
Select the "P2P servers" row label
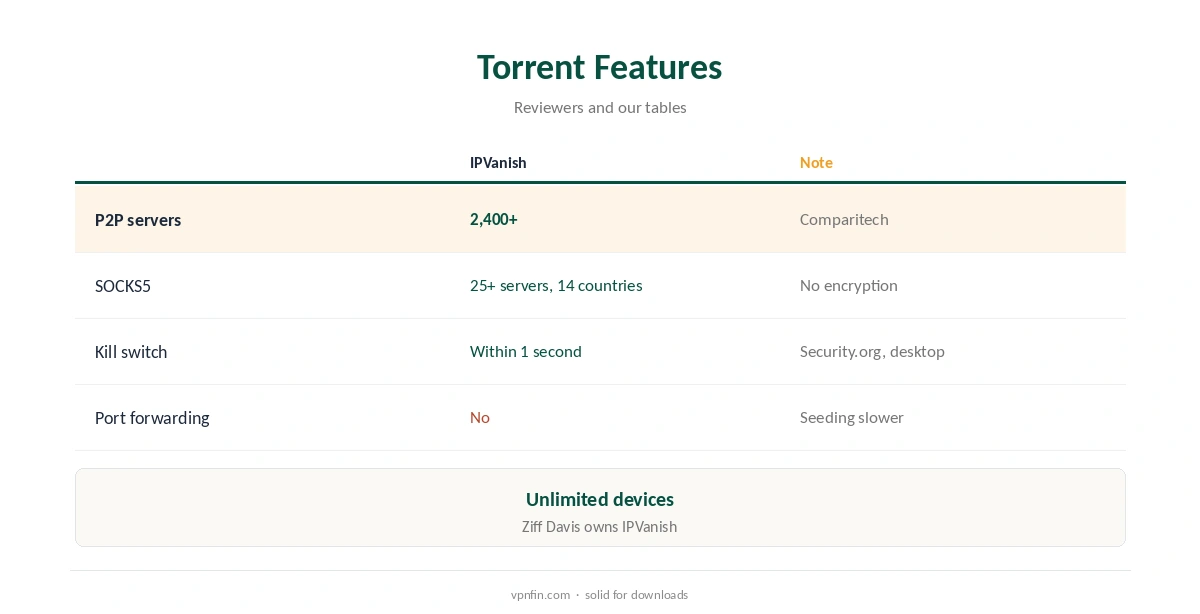point(138,220)
